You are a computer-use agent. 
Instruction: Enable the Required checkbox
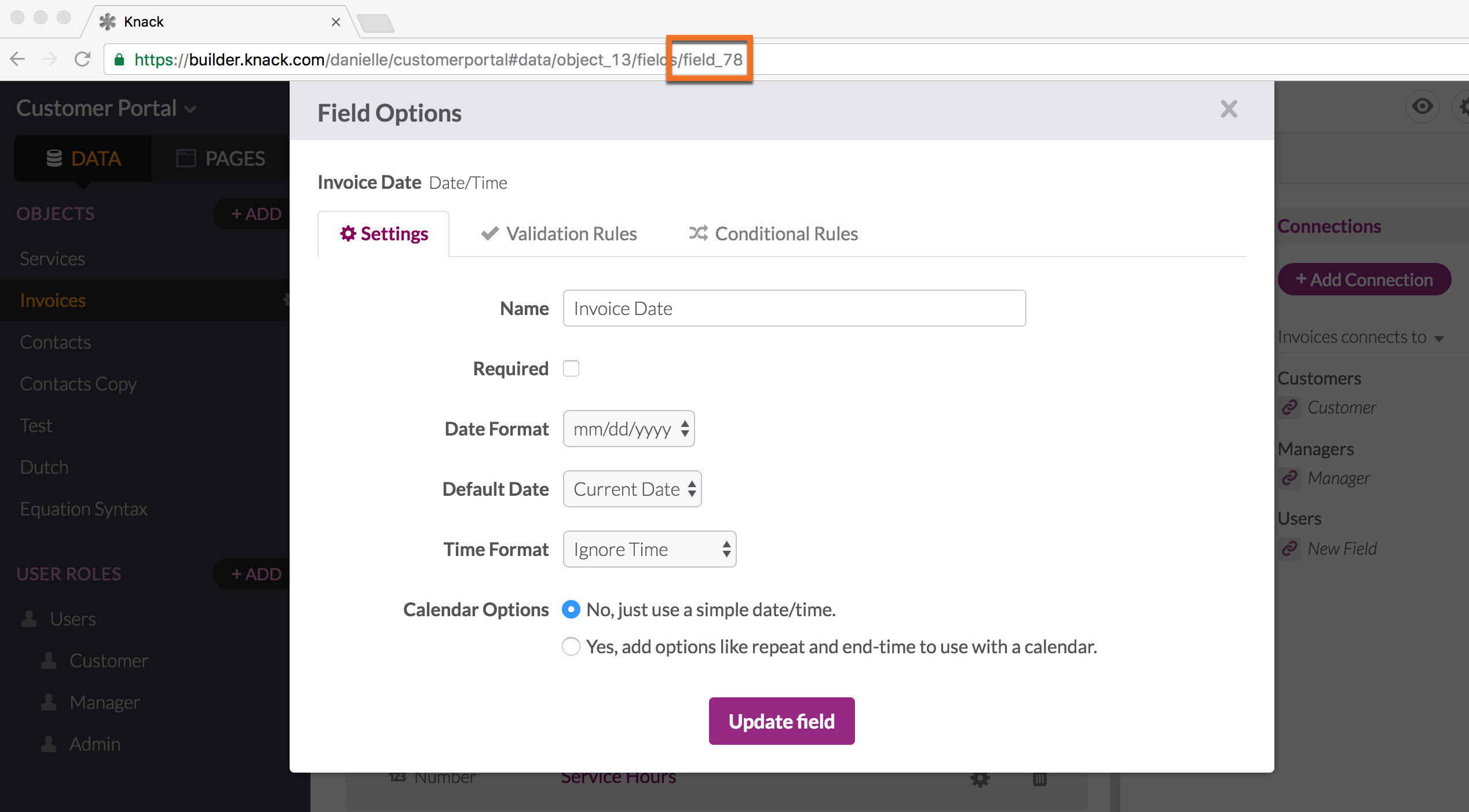tap(571, 368)
